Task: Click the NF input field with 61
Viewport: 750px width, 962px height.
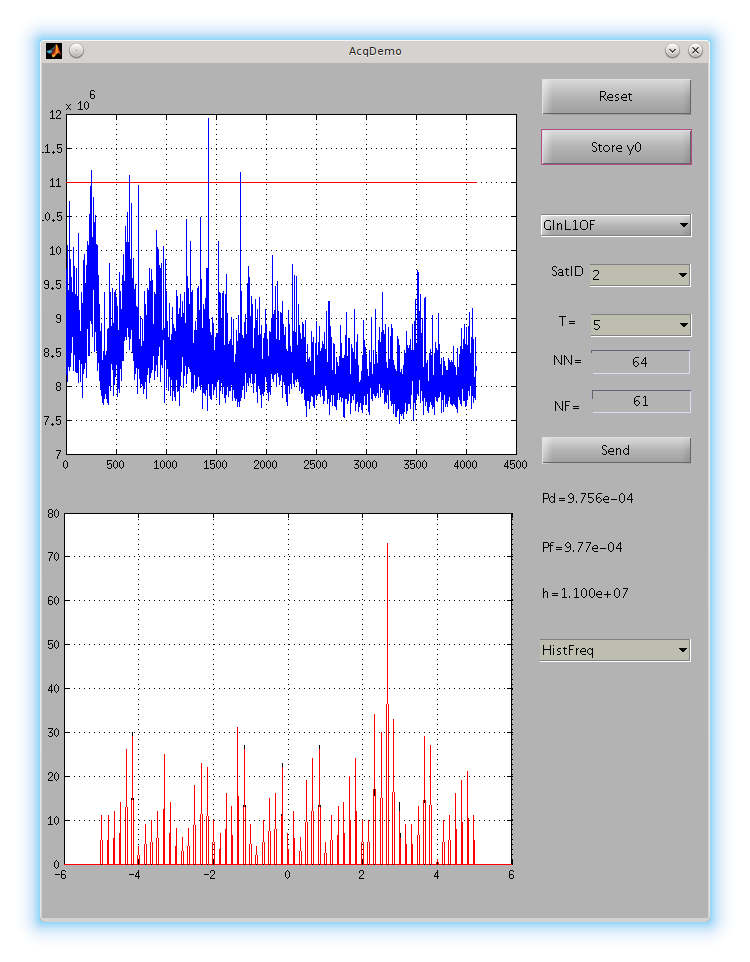Action: coord(641,401)
